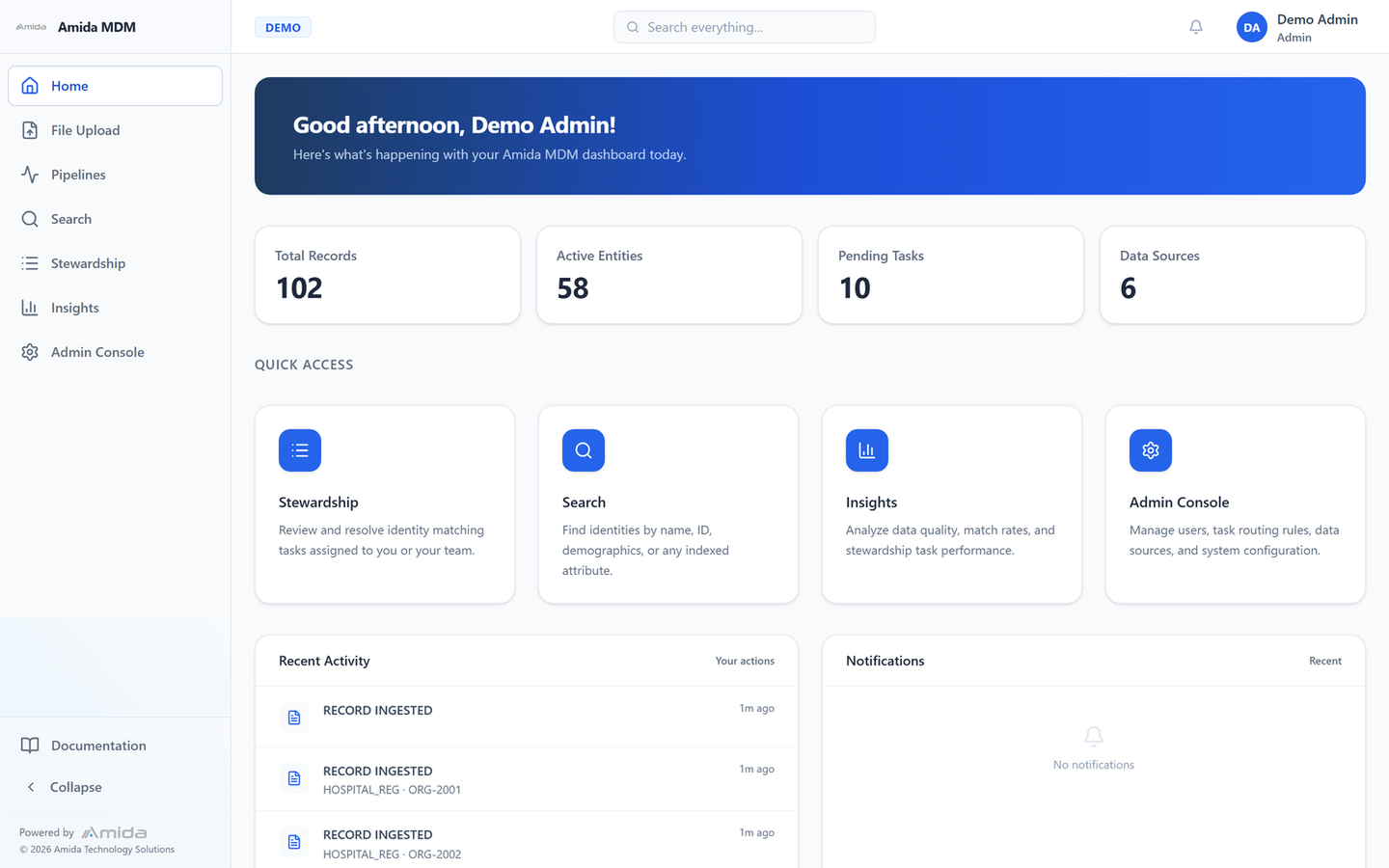Open the Admin Console quick access card title
1389x868 pixels.
click(x=1179, y=502)
